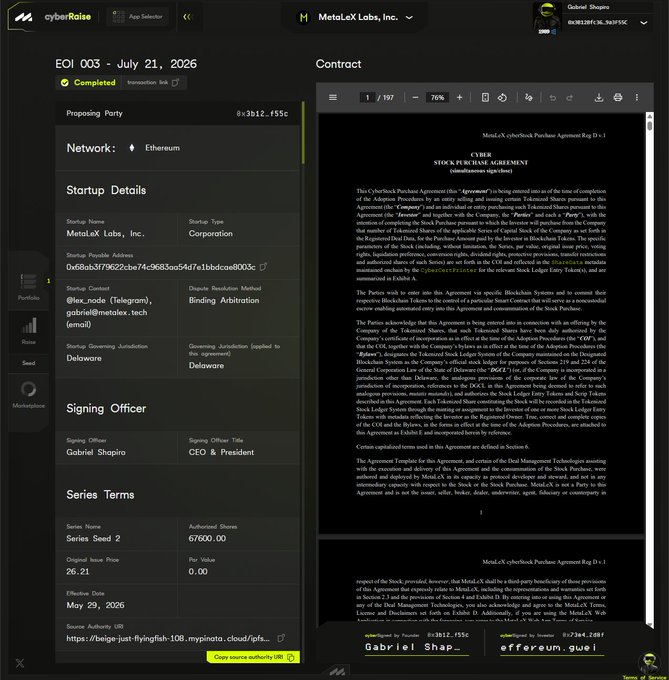
Task: Download the contract PDF
Action: (599, 98)
